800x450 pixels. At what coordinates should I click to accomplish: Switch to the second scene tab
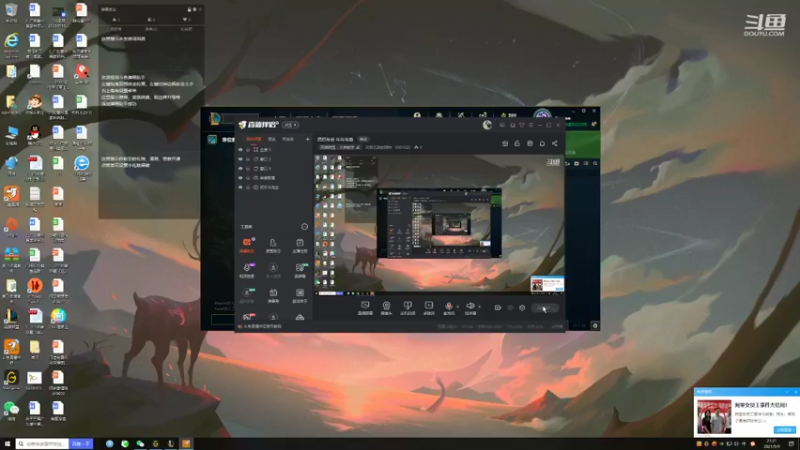pos(272,139)
